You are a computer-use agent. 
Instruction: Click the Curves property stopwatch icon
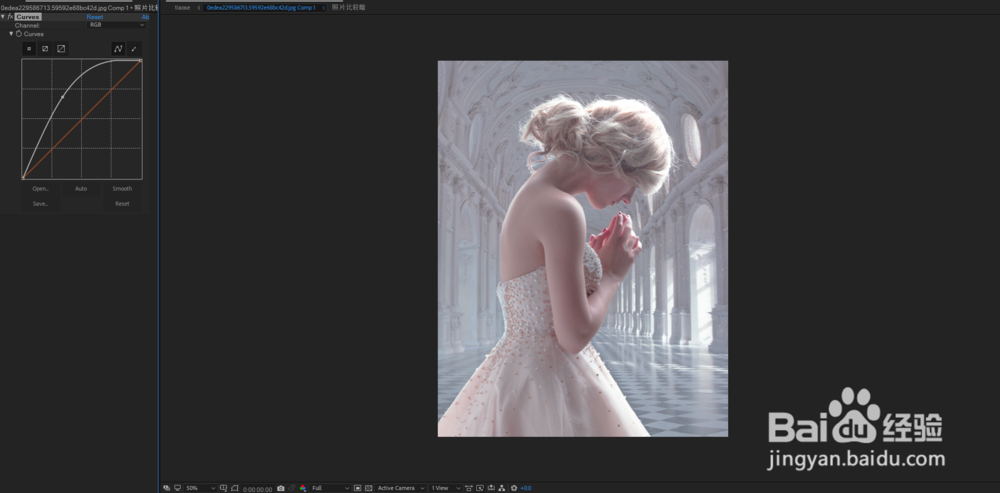tap(18, 33)
